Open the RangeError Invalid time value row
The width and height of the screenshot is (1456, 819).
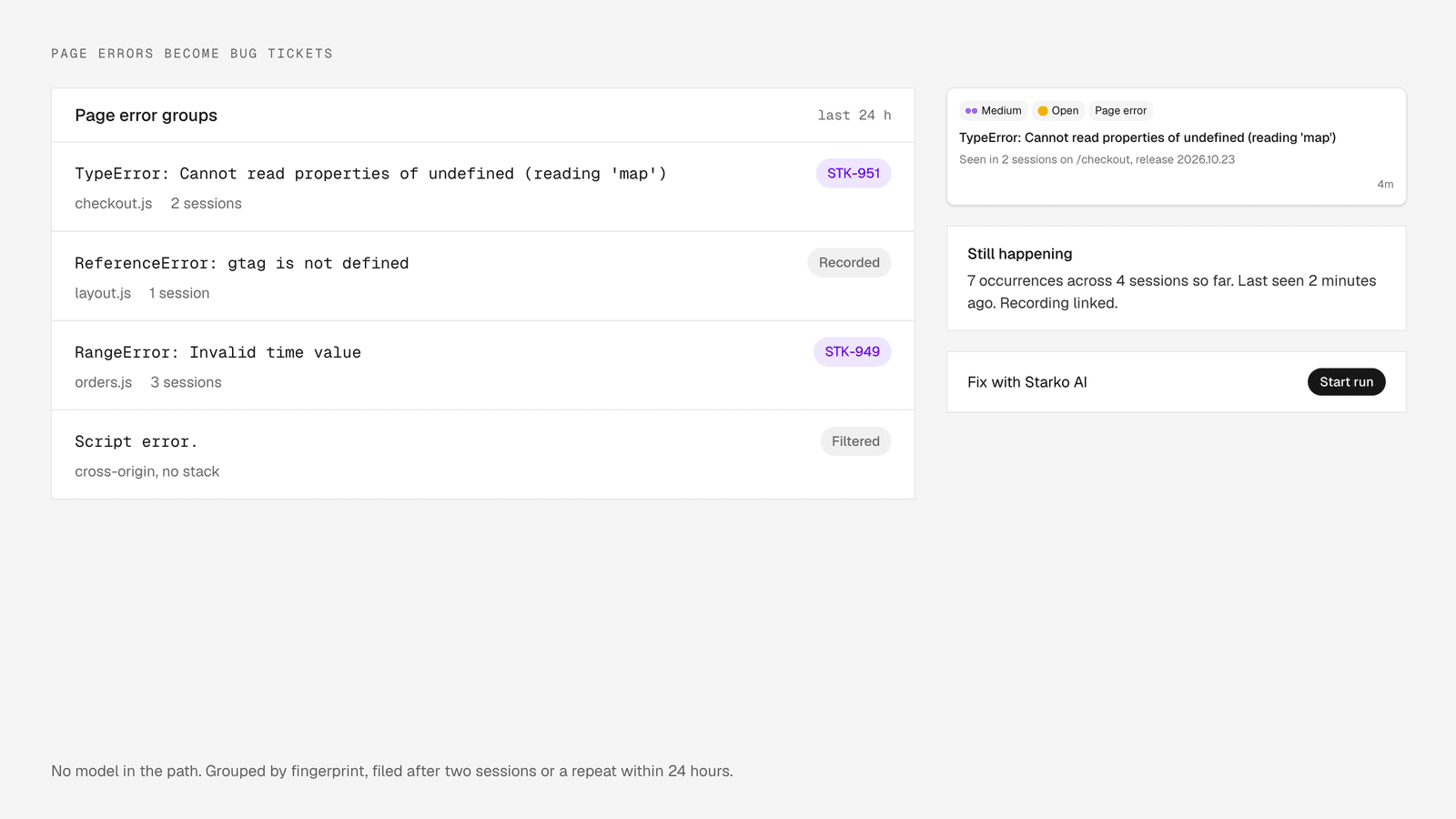click(483, 365)
